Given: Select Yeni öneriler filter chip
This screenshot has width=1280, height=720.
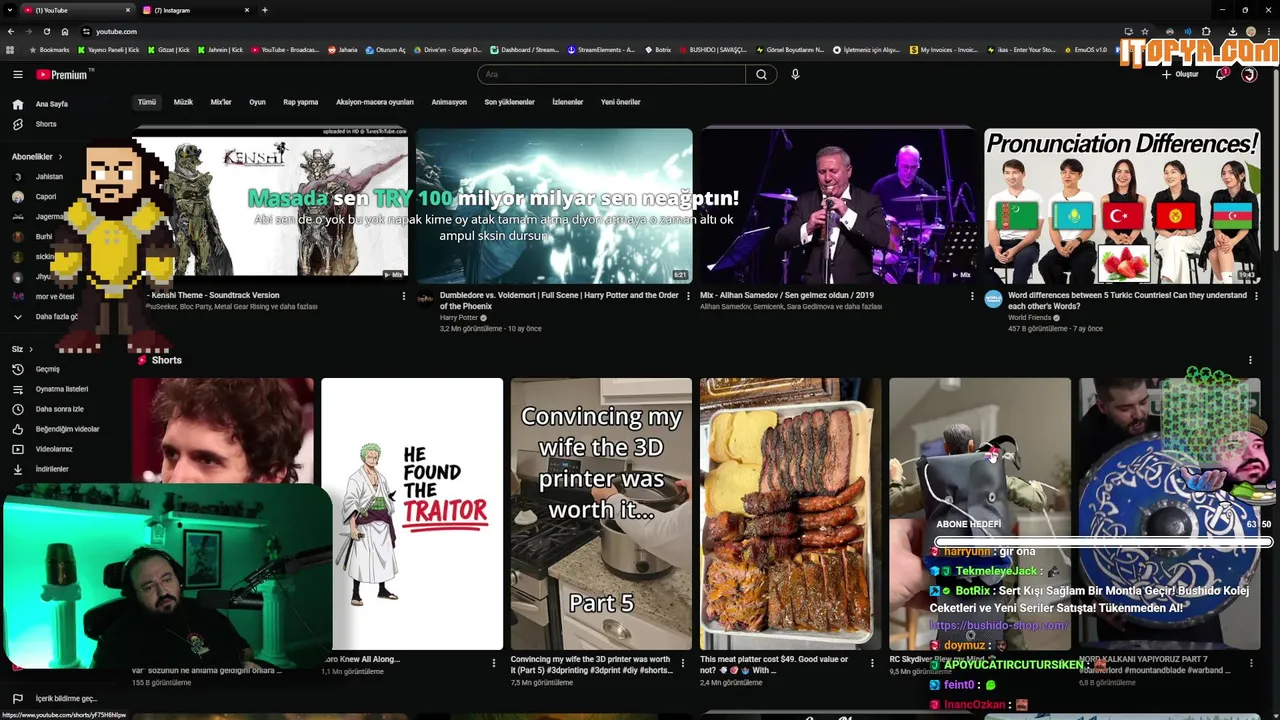Looking at the screenshot, I should 620,102.
